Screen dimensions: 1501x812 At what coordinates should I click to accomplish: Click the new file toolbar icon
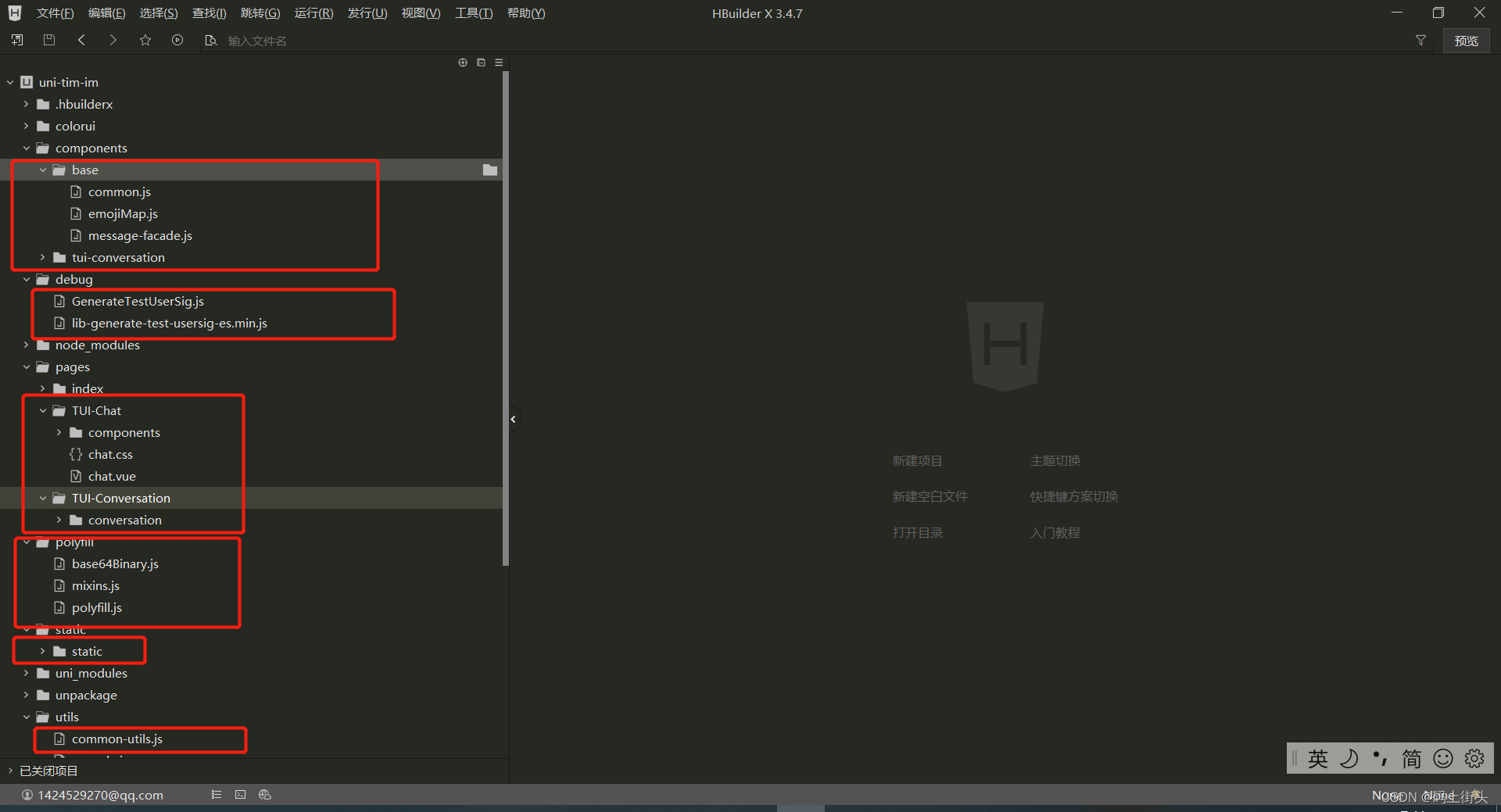coord(17,40)
